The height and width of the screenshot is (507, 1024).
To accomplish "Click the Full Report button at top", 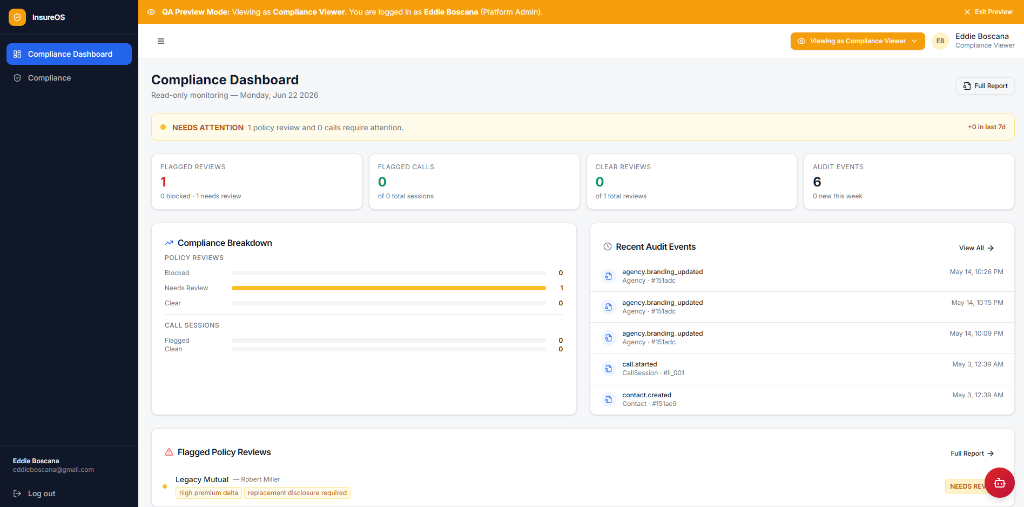I will pos(985,86).
